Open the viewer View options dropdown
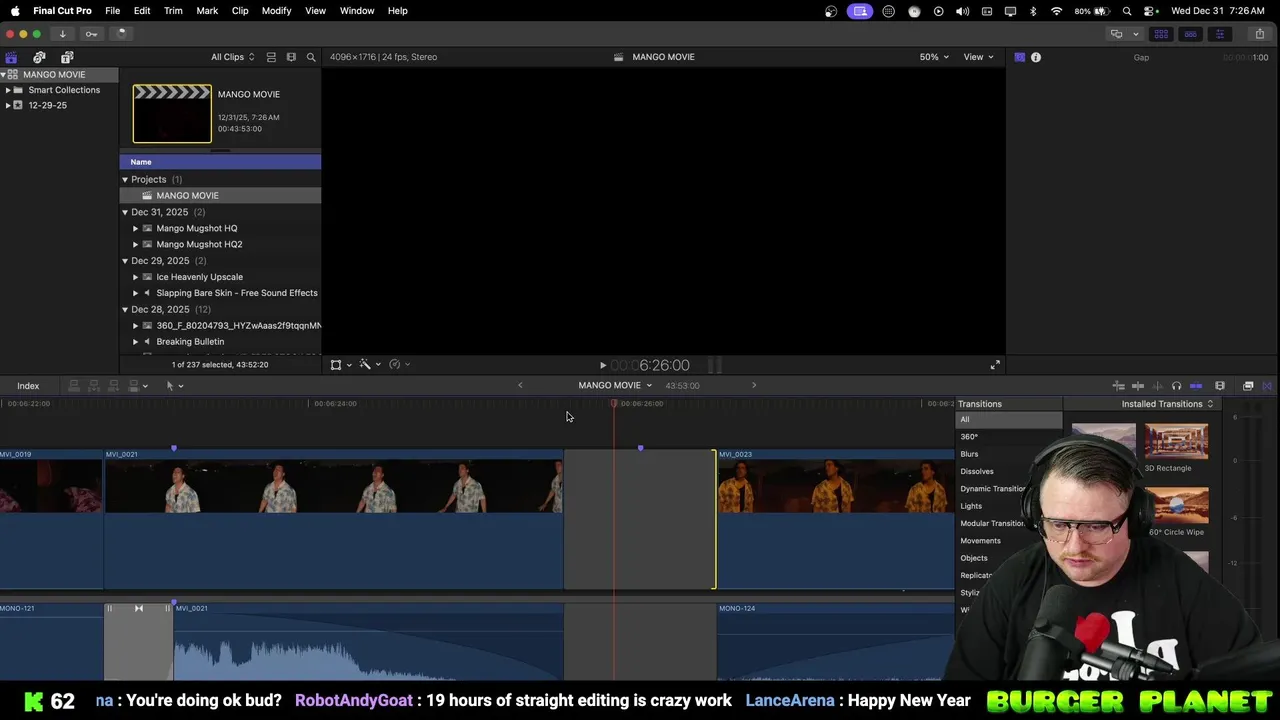Viewport: 1280px width, 720px height. click(978, 57)
